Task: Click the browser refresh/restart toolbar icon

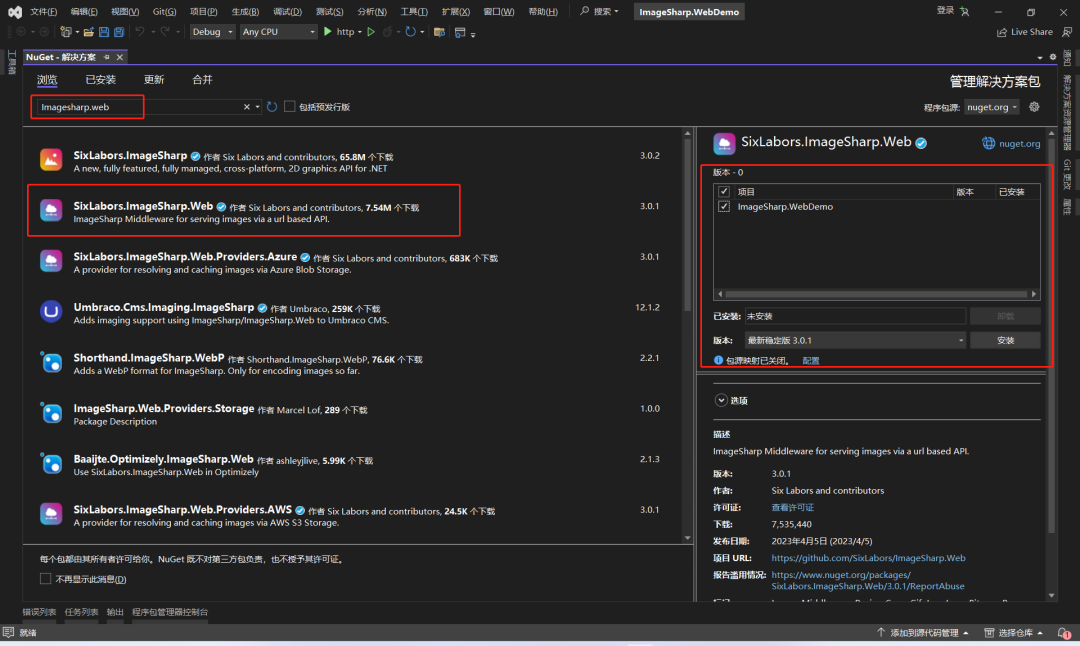Action: point(411,32)
